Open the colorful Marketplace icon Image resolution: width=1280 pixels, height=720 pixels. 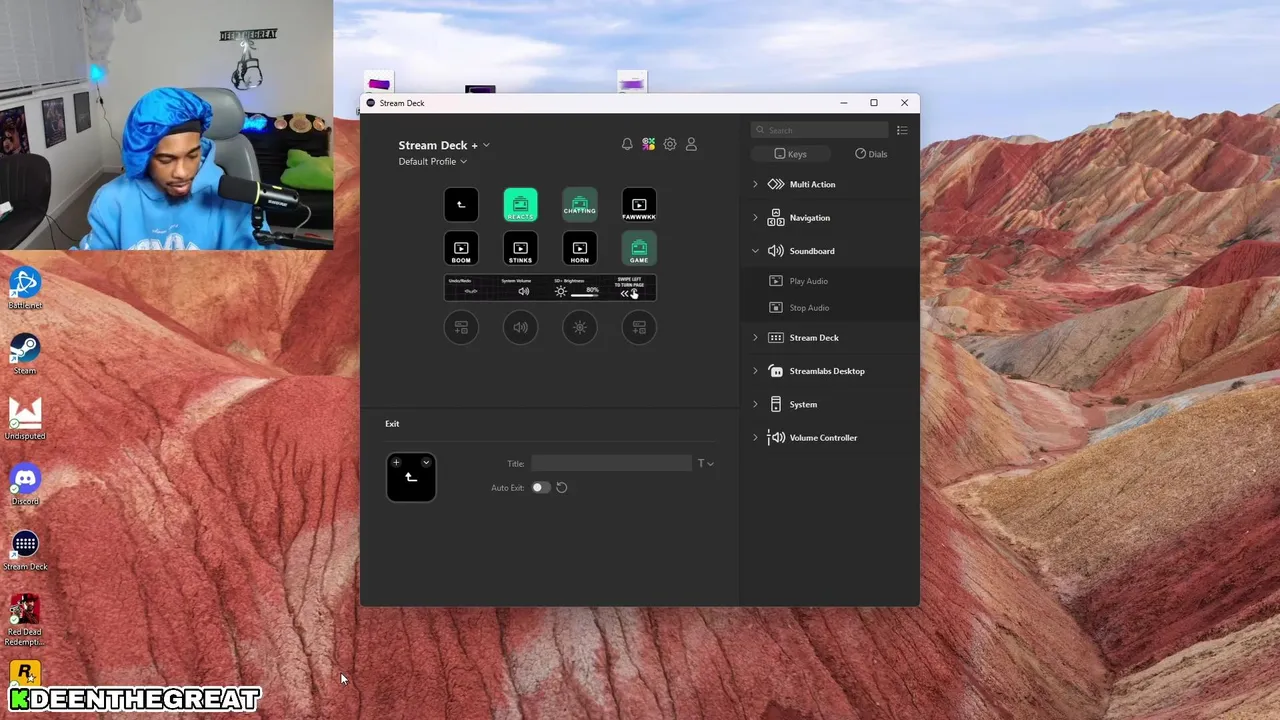click(648, 144)
